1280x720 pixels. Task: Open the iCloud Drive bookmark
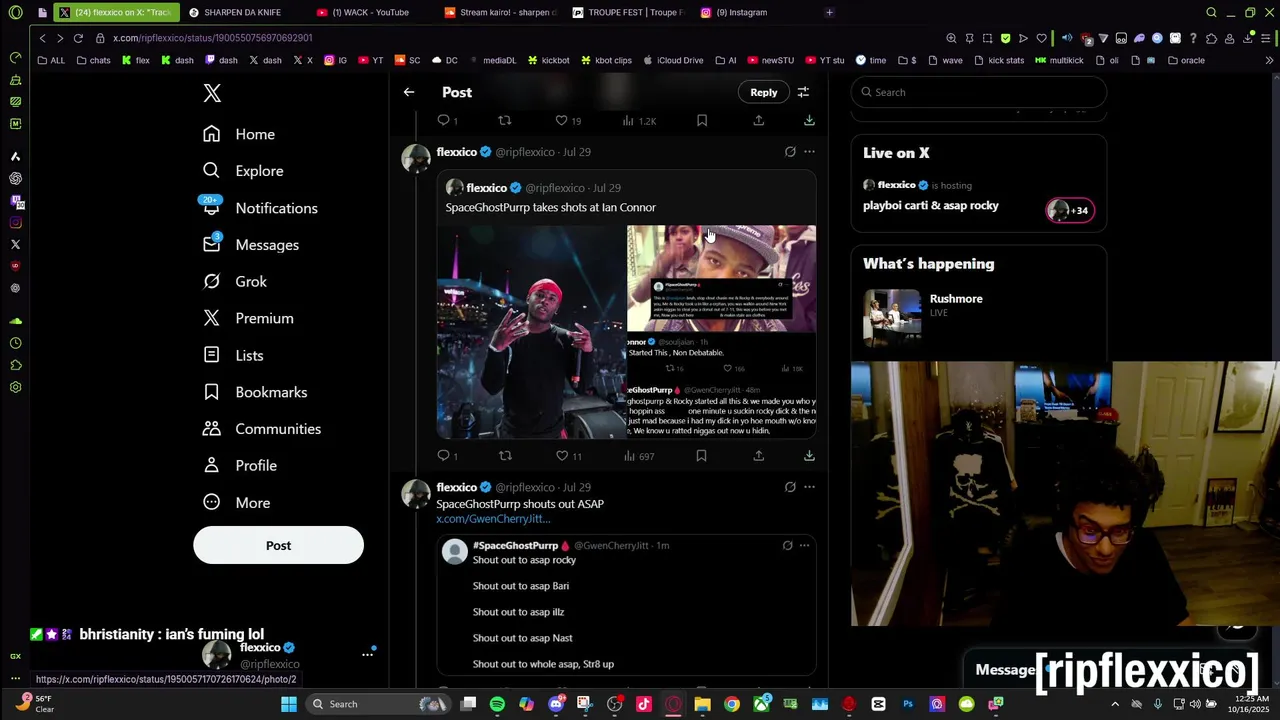pyautogui.click(x=673, y=60)
